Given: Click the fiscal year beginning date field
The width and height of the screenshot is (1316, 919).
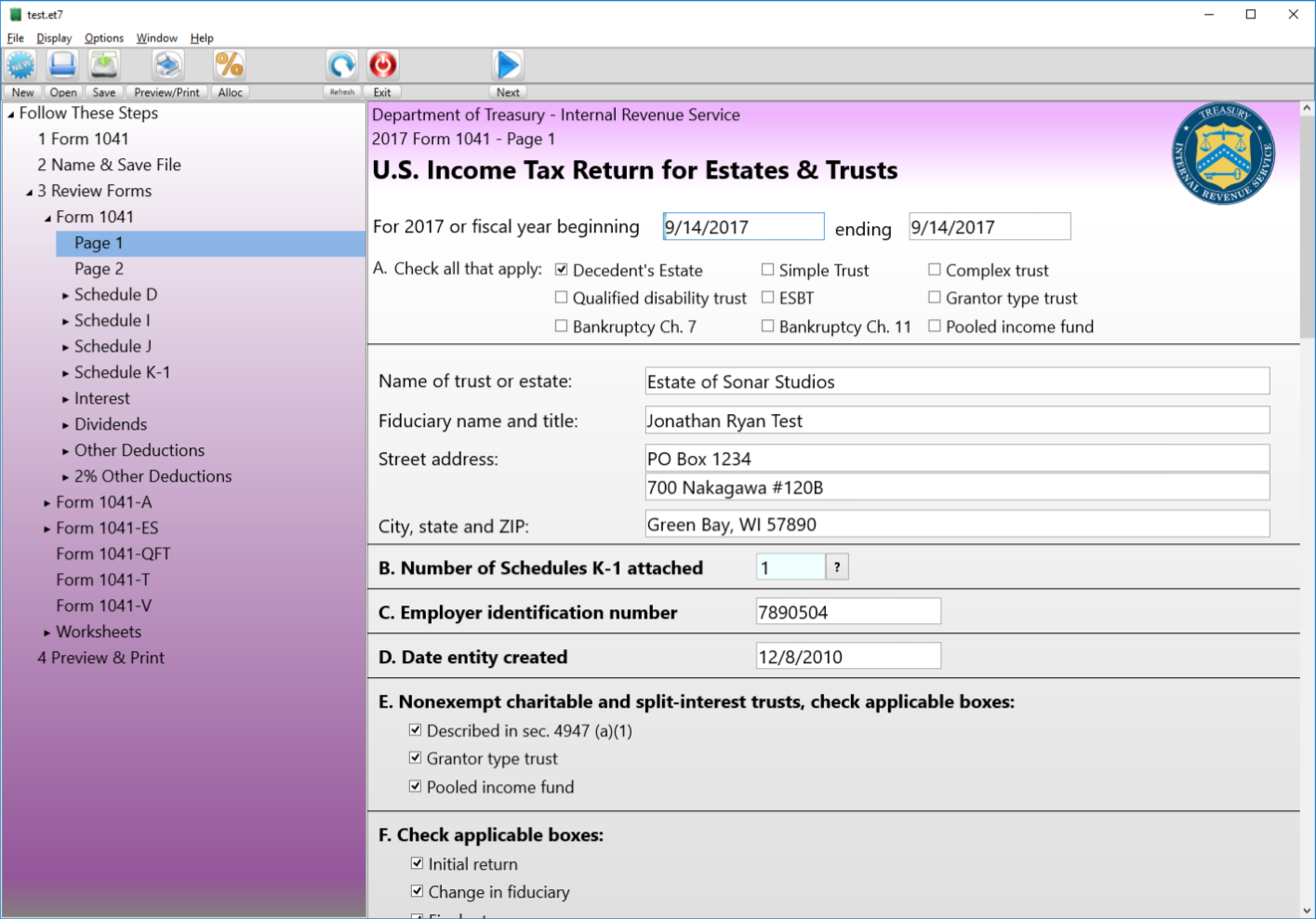Looking at the screenshot, I should [743, 226].
